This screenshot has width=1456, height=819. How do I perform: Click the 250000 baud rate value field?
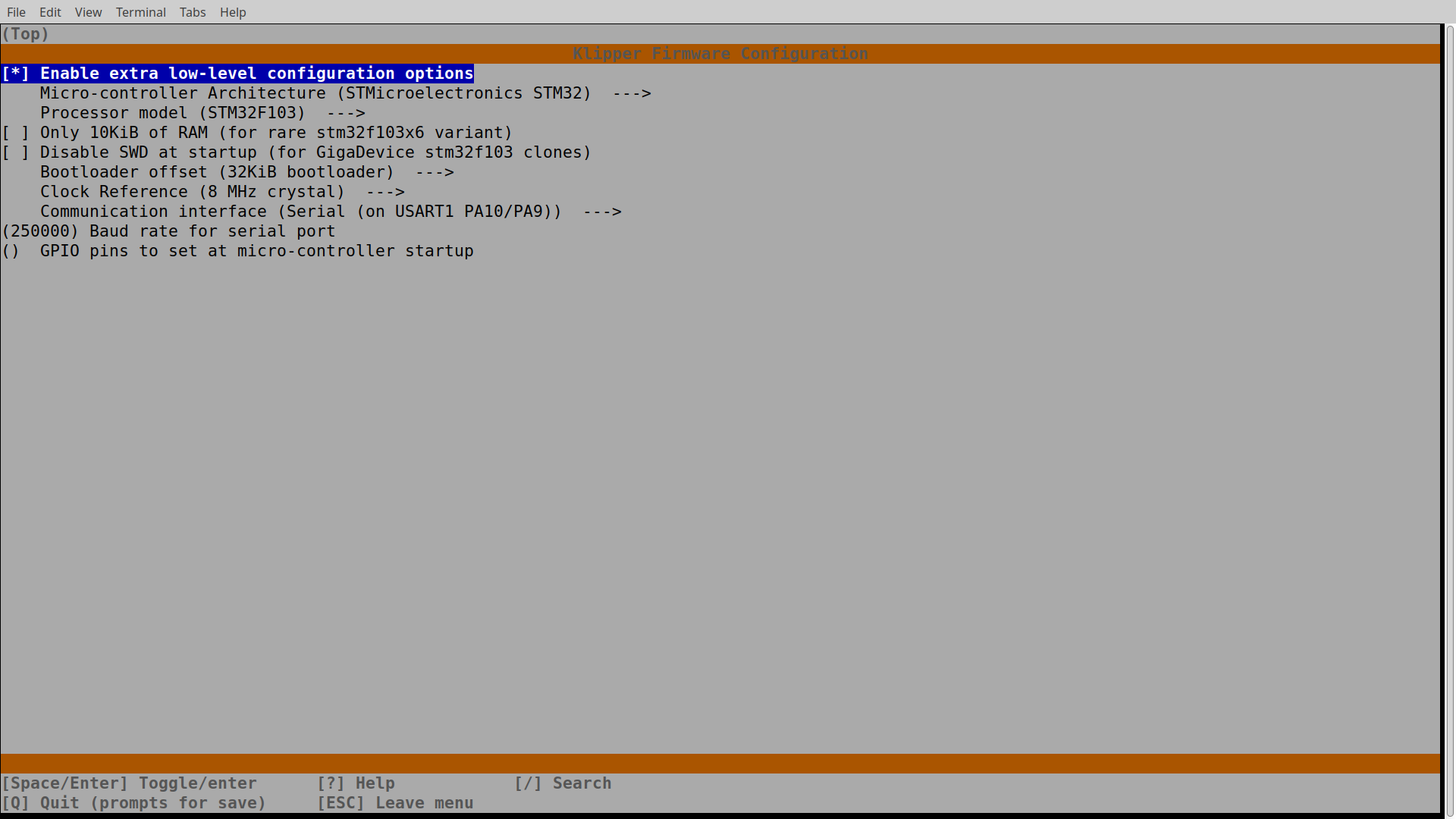[x=40, y=231]
